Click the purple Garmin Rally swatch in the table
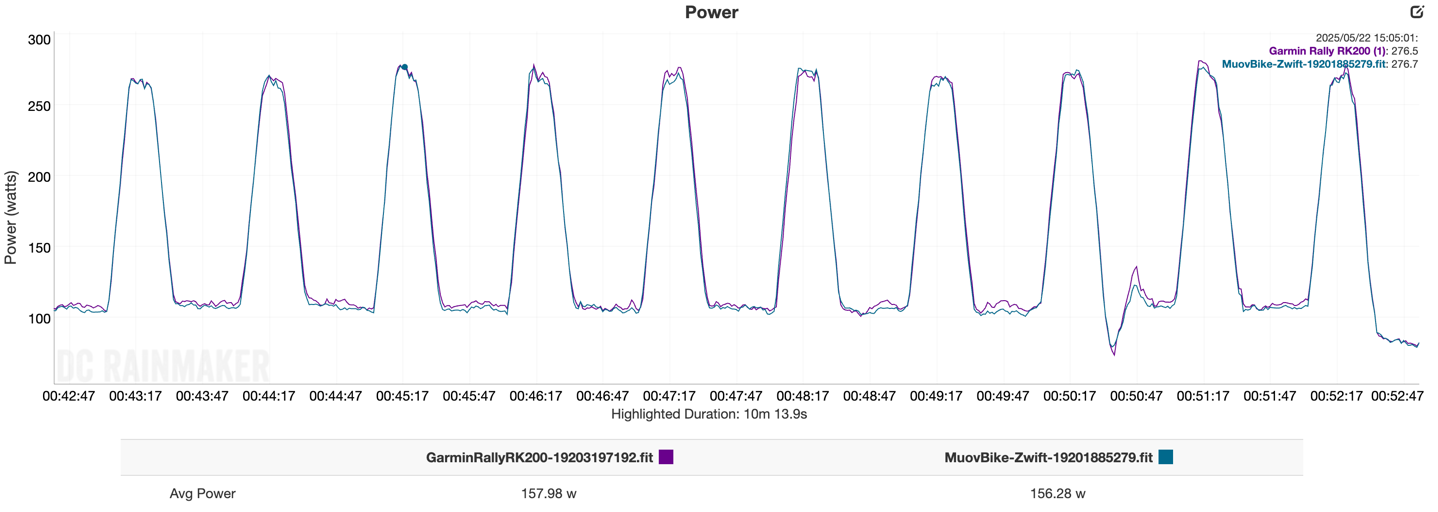This screenshot has width=1438, height=512. [x=666, y=457]
